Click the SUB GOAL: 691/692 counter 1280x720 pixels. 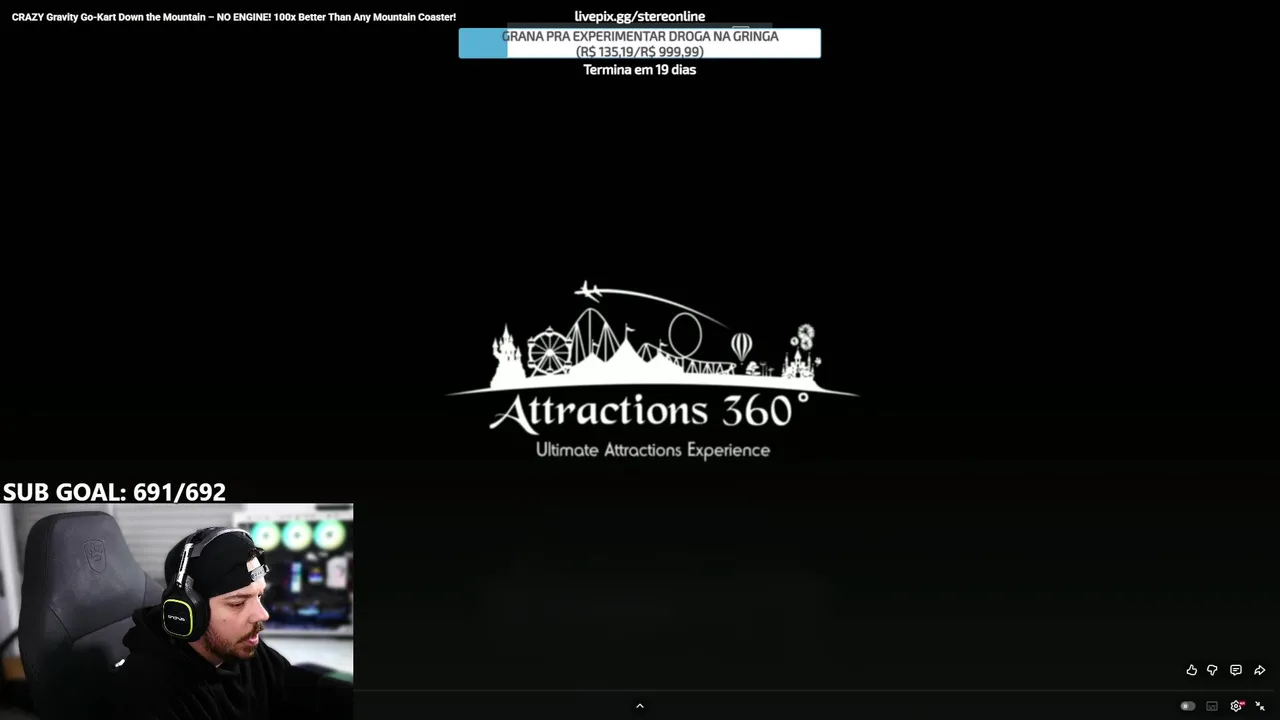click(114, 492)
